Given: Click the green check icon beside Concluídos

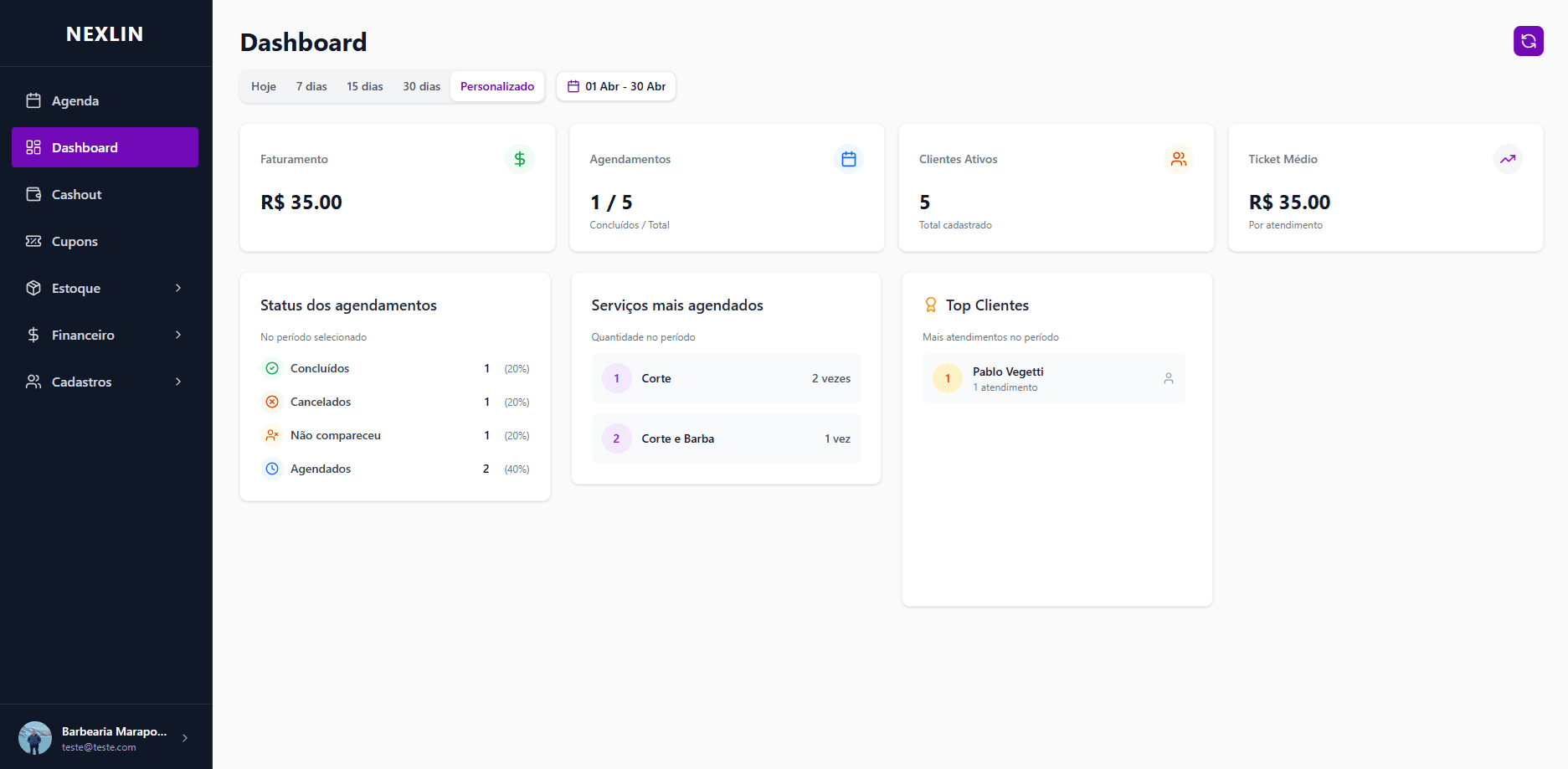Looking at the screenshot, I should point(272,368).
